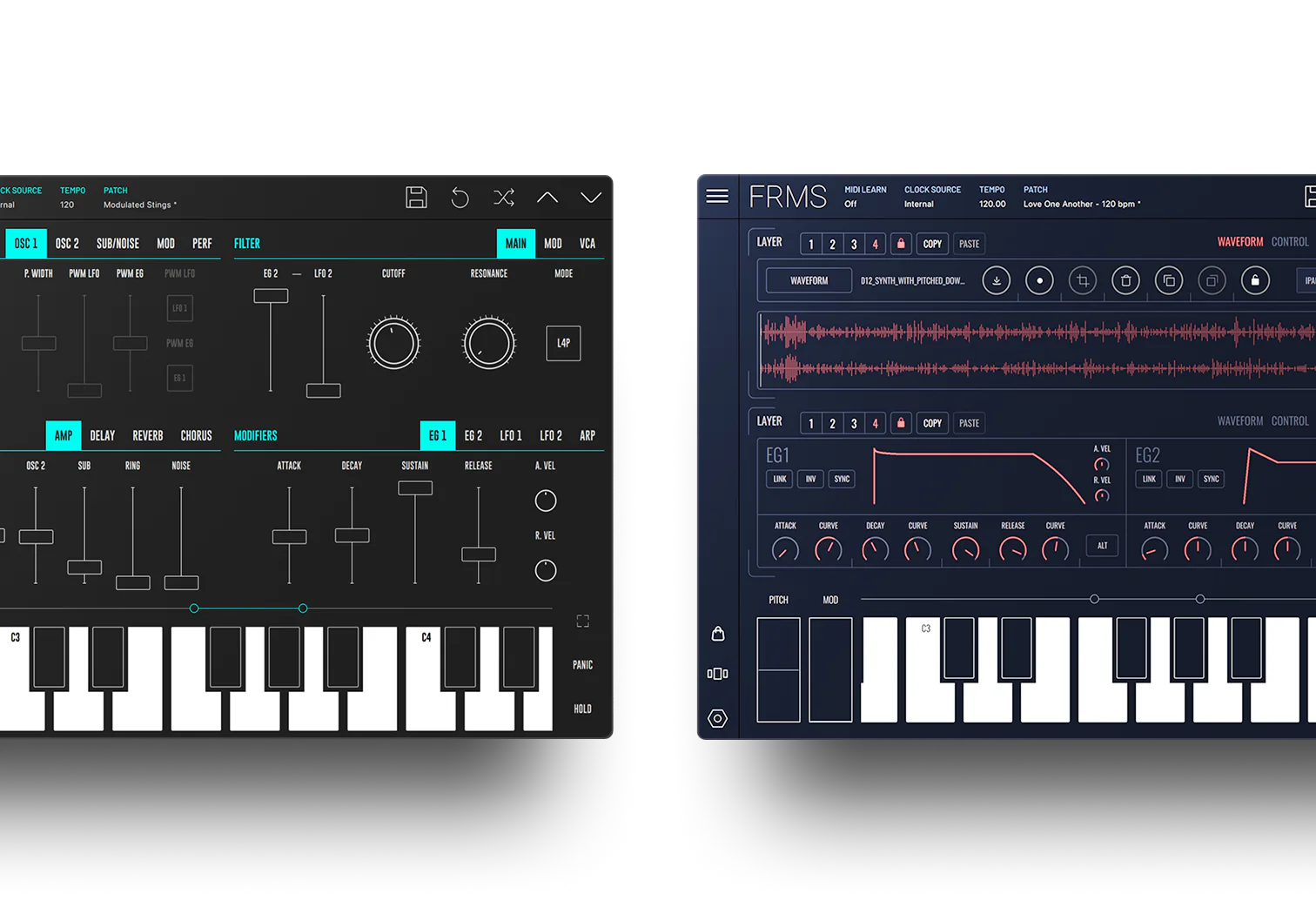Screen dimensions: 1316x914
Task: Click PANIC button
Action: point(582,665)
